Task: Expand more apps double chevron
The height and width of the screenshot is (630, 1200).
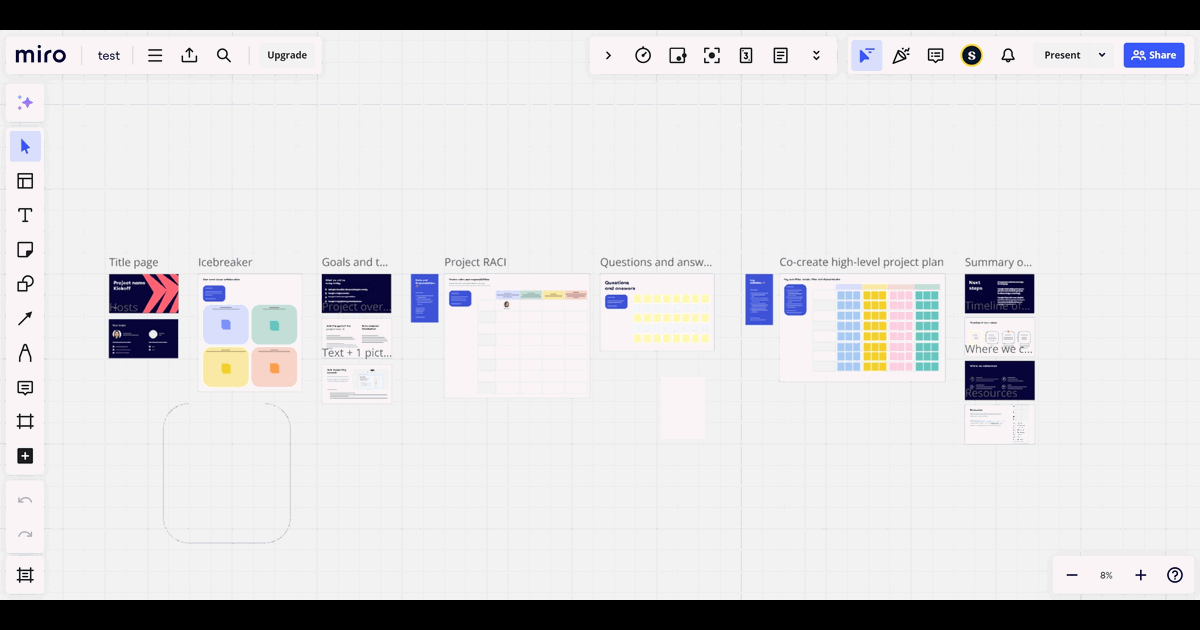Action: [816, 55]
